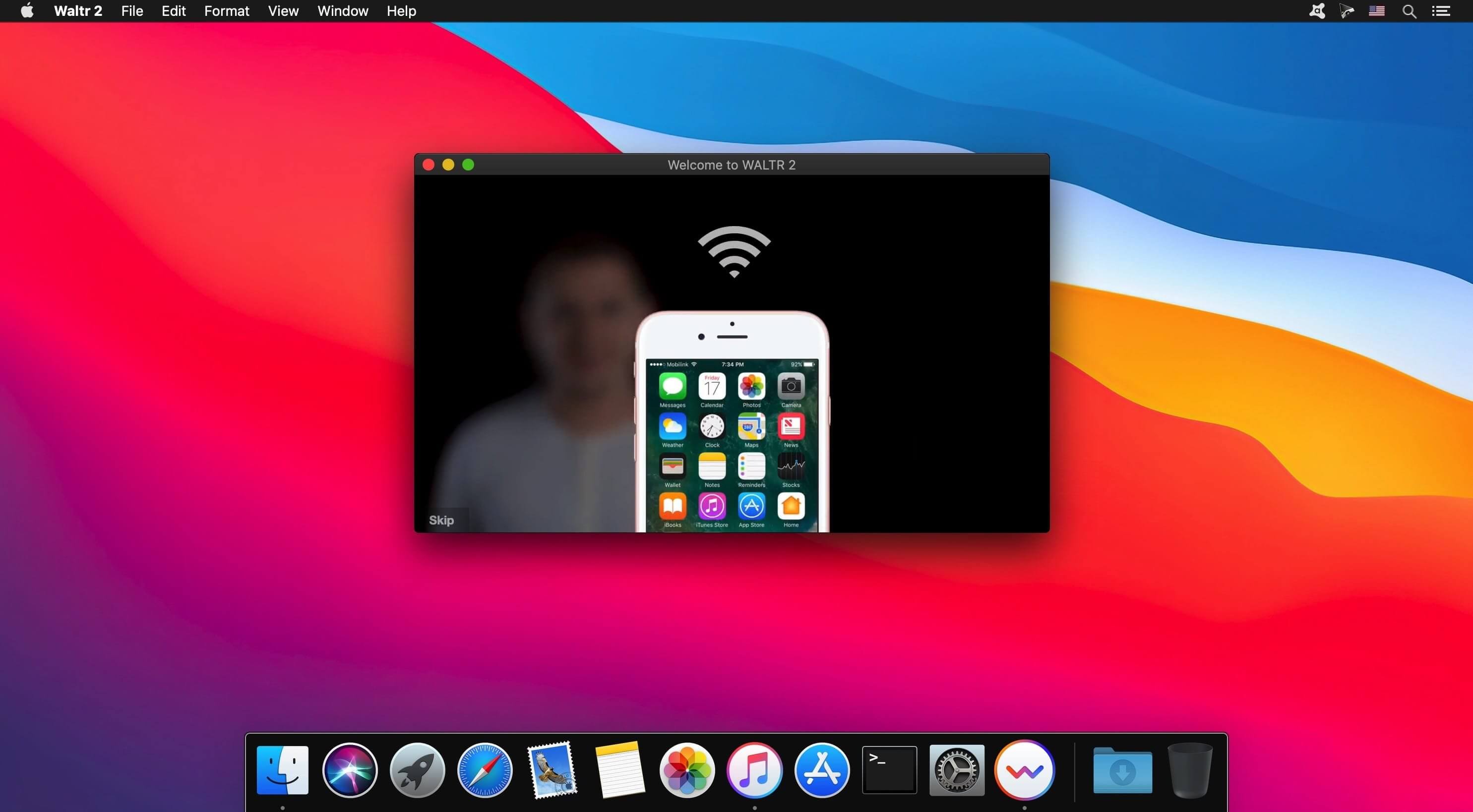The image size is (1473, 812).
Task: Open the Downloads folder in Dock
Action: [x=1123, y=770]
